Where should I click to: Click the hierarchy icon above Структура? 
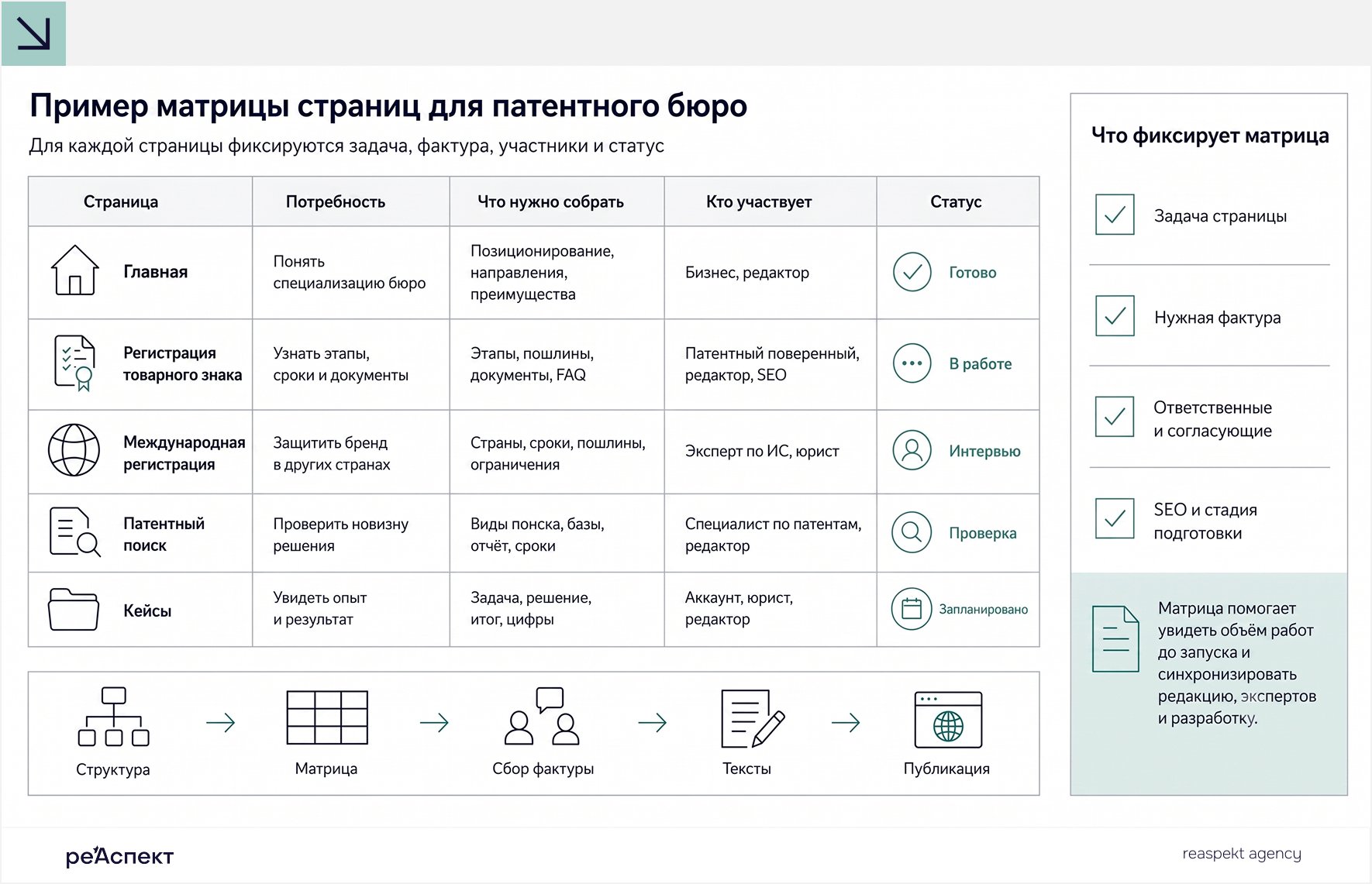pyautogui.click(x=114, y=717)
